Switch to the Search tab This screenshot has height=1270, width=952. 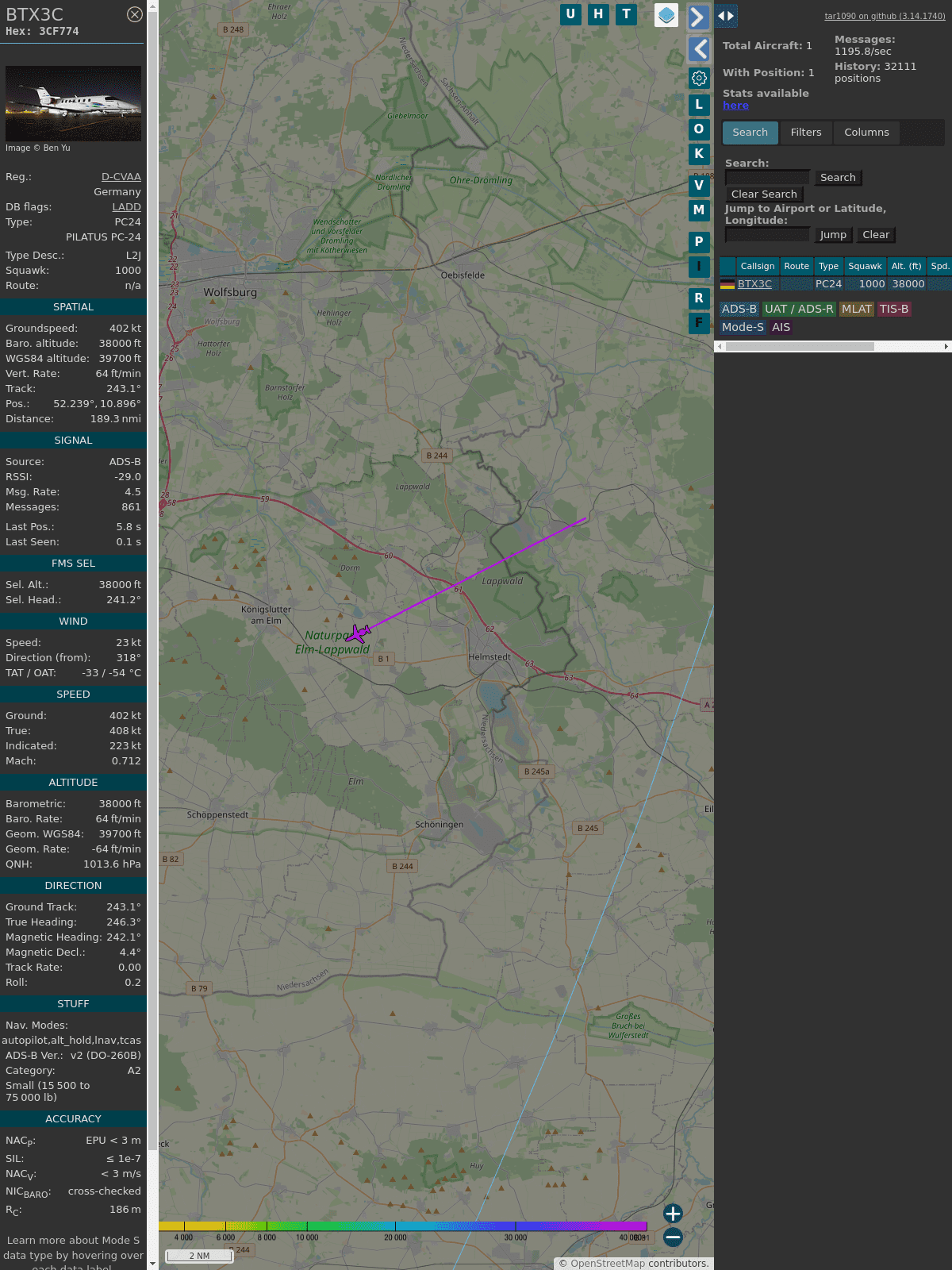(x=750, y=133)
